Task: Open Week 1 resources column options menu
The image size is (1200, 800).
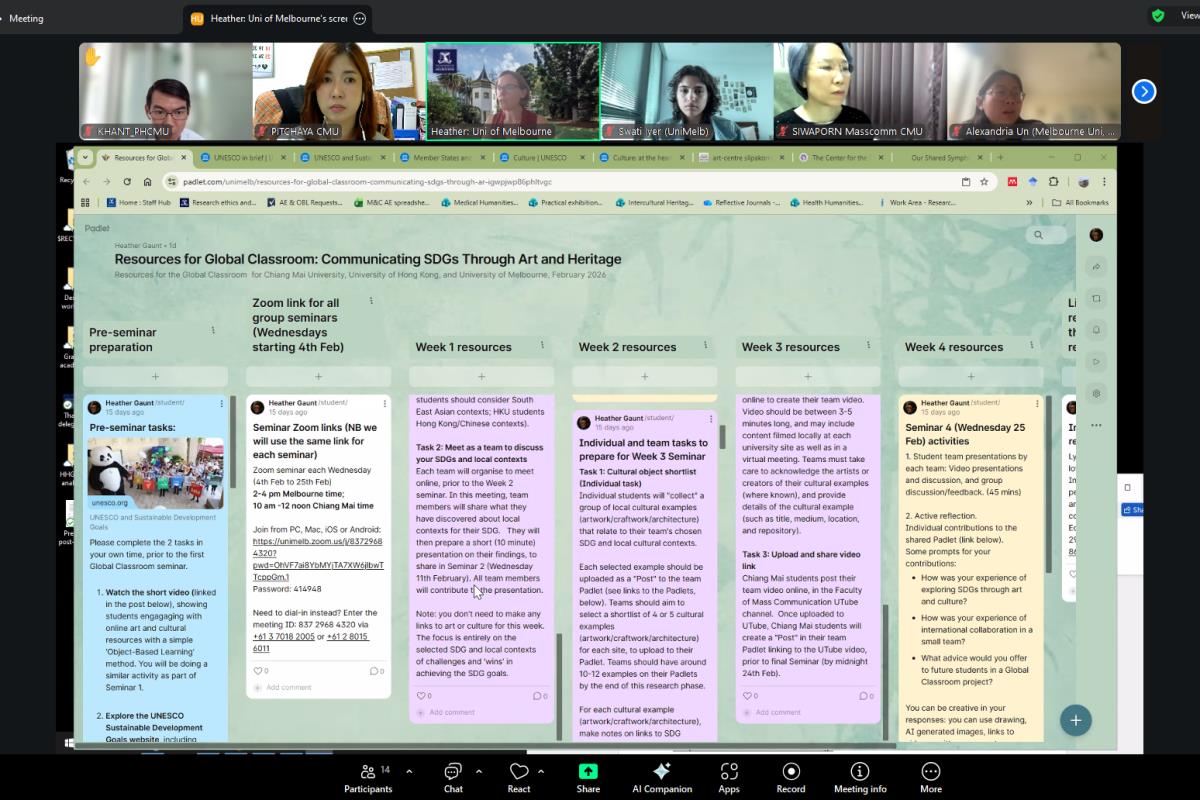Action: click(543, 345)
